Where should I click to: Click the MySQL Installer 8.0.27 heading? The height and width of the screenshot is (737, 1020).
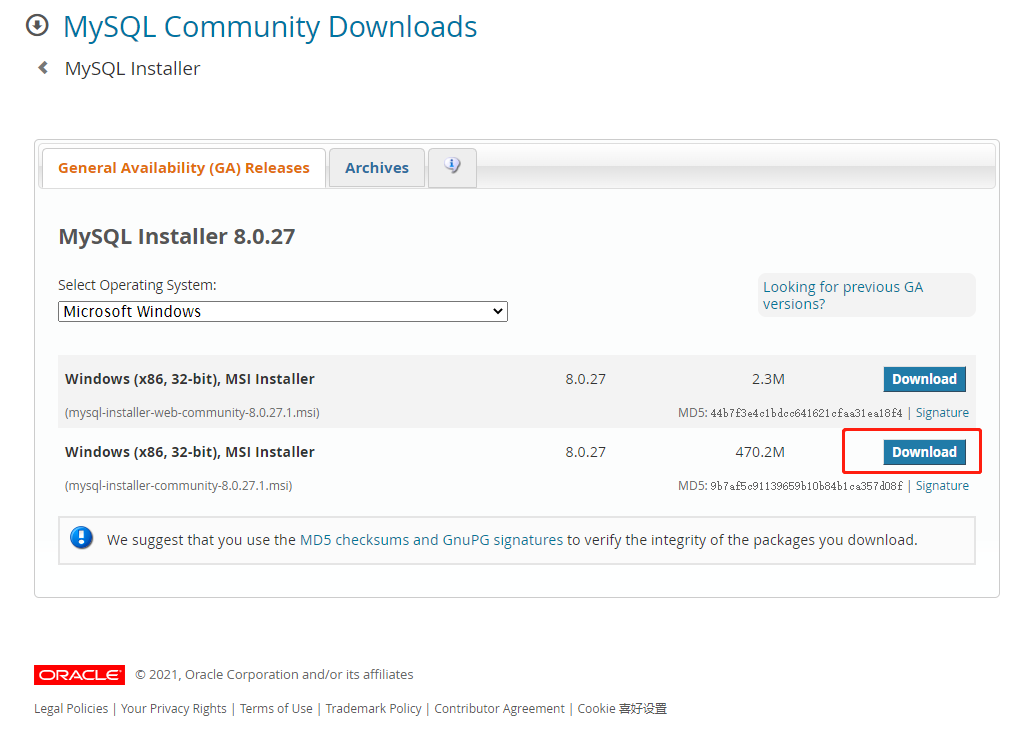tap(177, 236)
